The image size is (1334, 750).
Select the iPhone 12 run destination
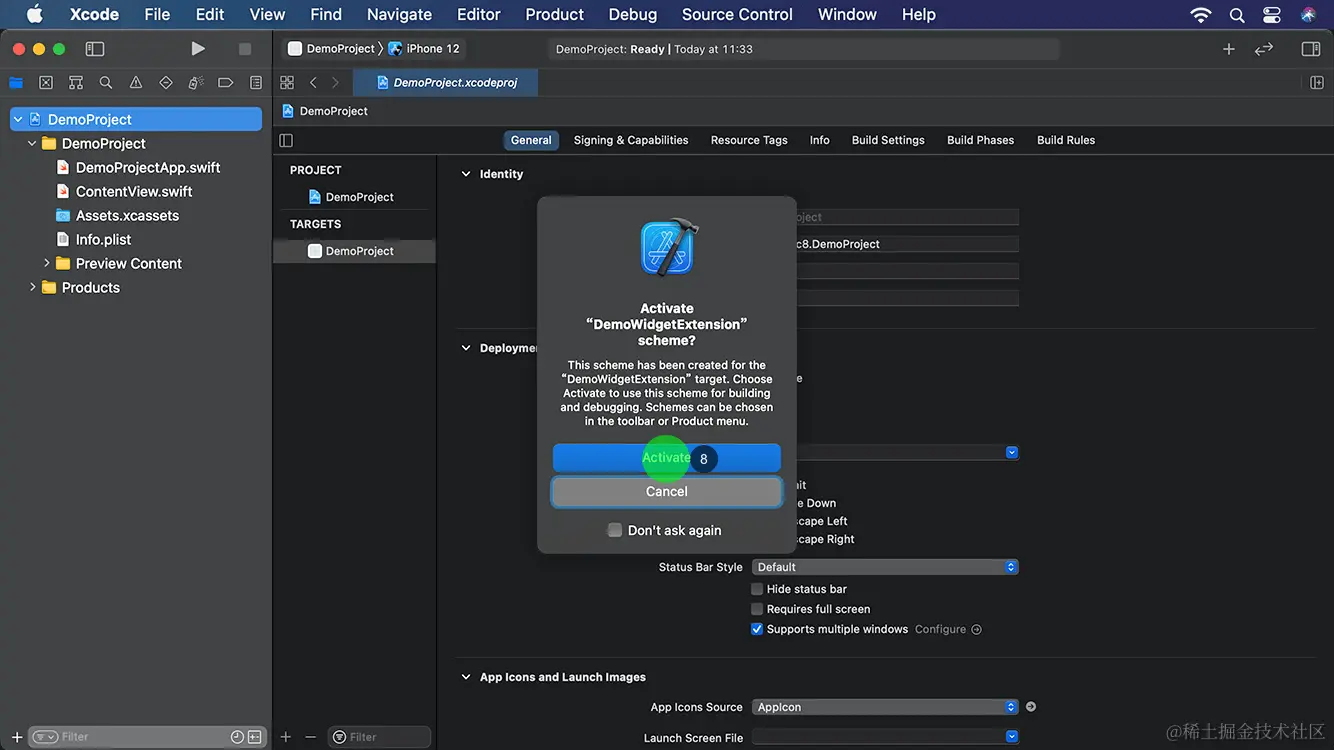424,48
